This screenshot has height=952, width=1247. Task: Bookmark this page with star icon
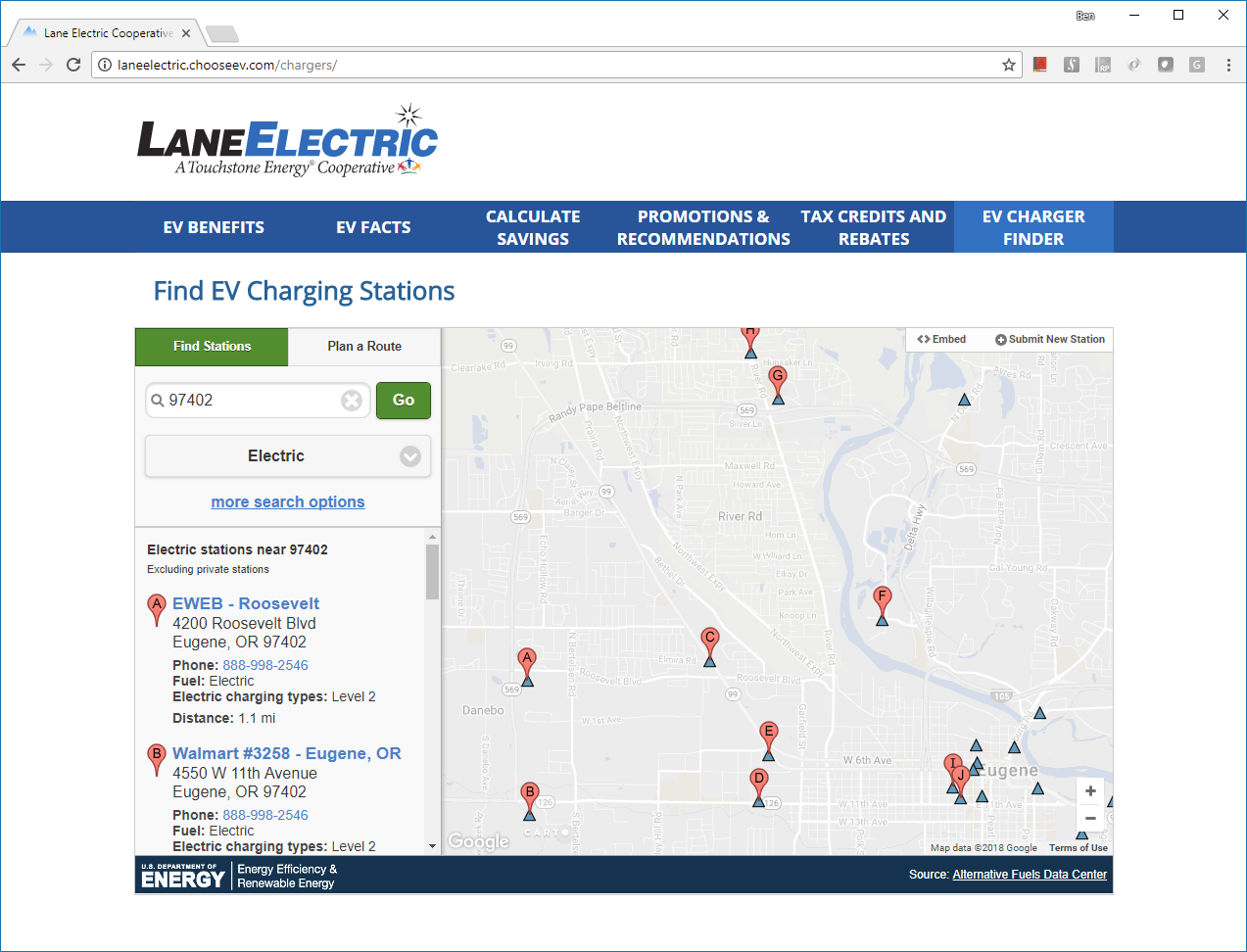tap(1008, 65)
